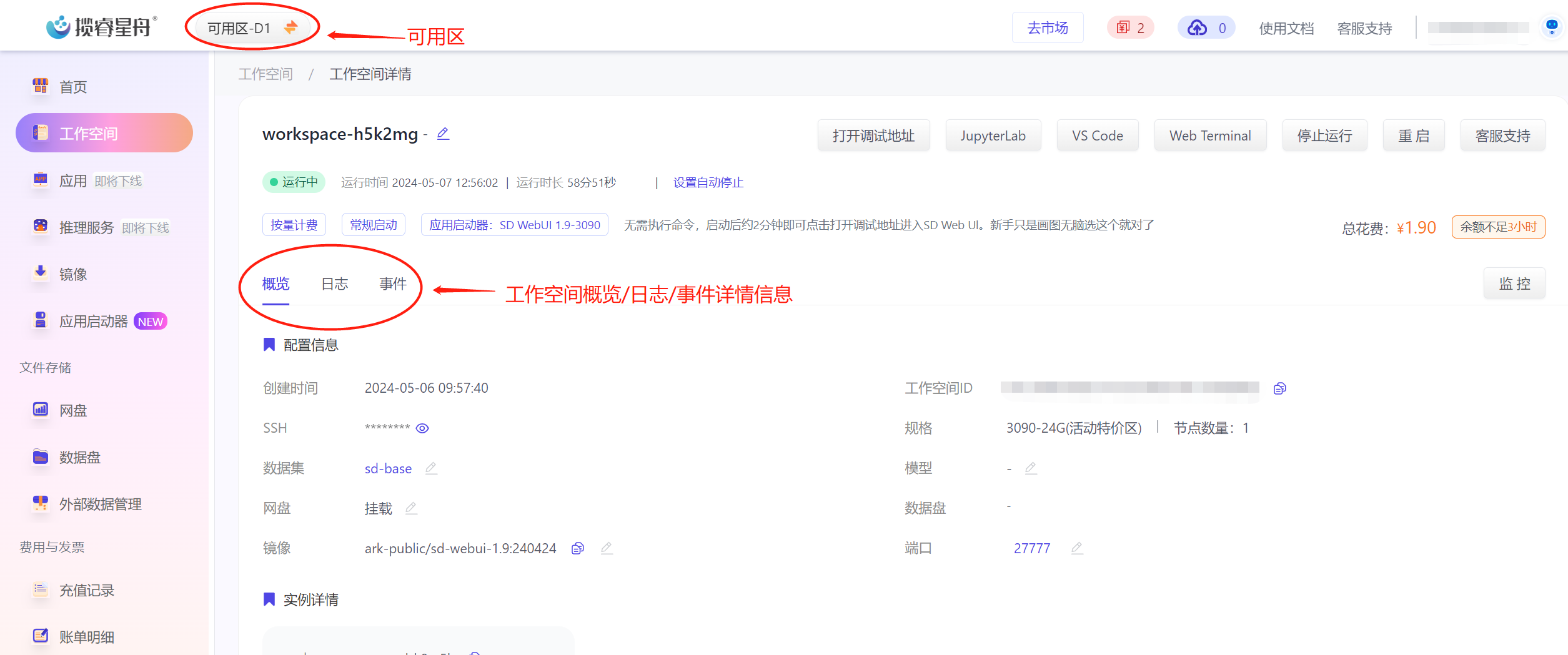Open the red voucher badge showing 2
1568x655 pixels.
[x=1130, y=28]
